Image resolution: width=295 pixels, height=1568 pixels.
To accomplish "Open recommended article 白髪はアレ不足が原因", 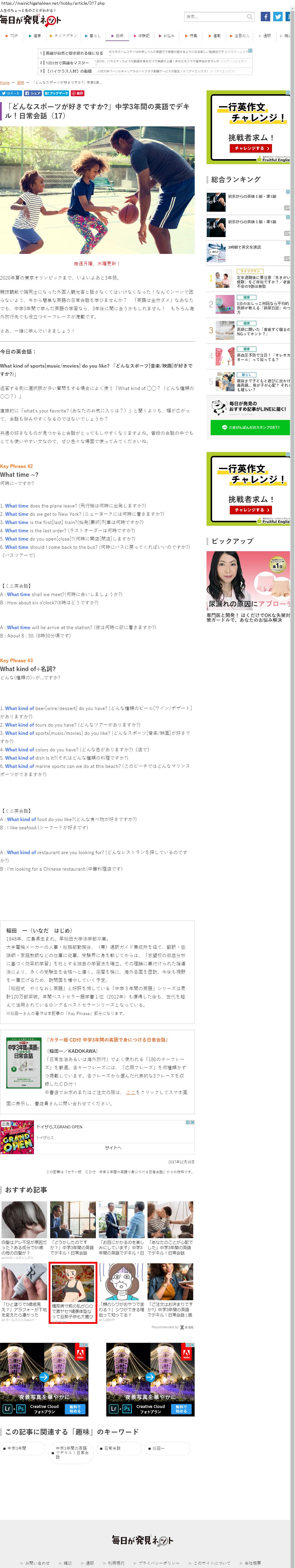I will click(x=24, y=1230).
